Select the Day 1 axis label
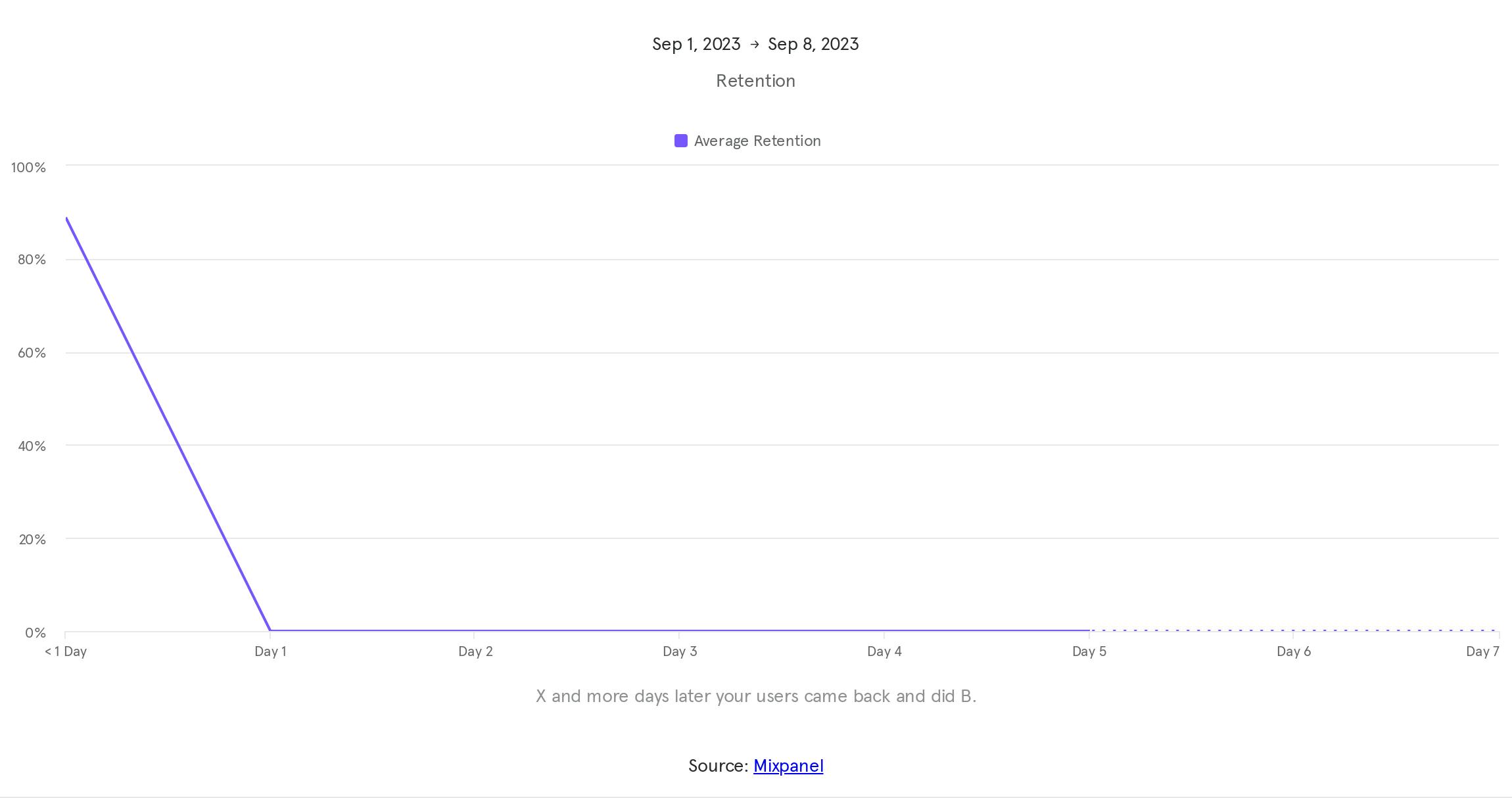 [x=270, y=651]
